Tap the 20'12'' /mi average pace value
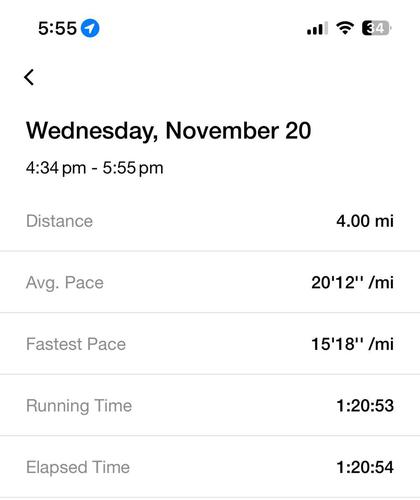The width and height of the screenshot is (420, 500). tap(352, 283)
